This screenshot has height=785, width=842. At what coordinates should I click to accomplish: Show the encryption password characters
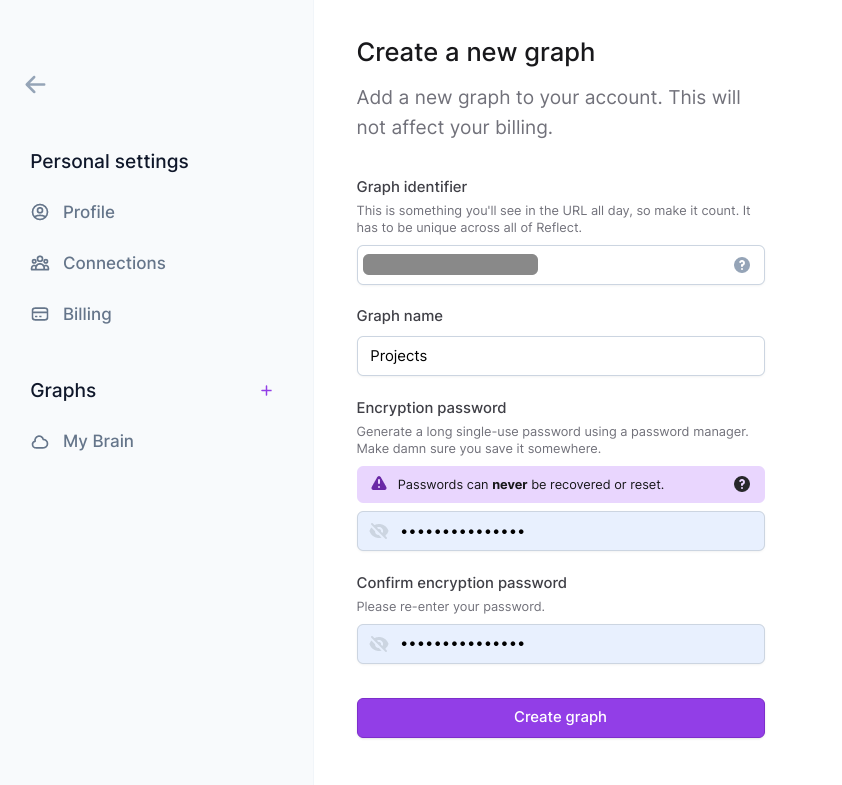click(379, 531)
